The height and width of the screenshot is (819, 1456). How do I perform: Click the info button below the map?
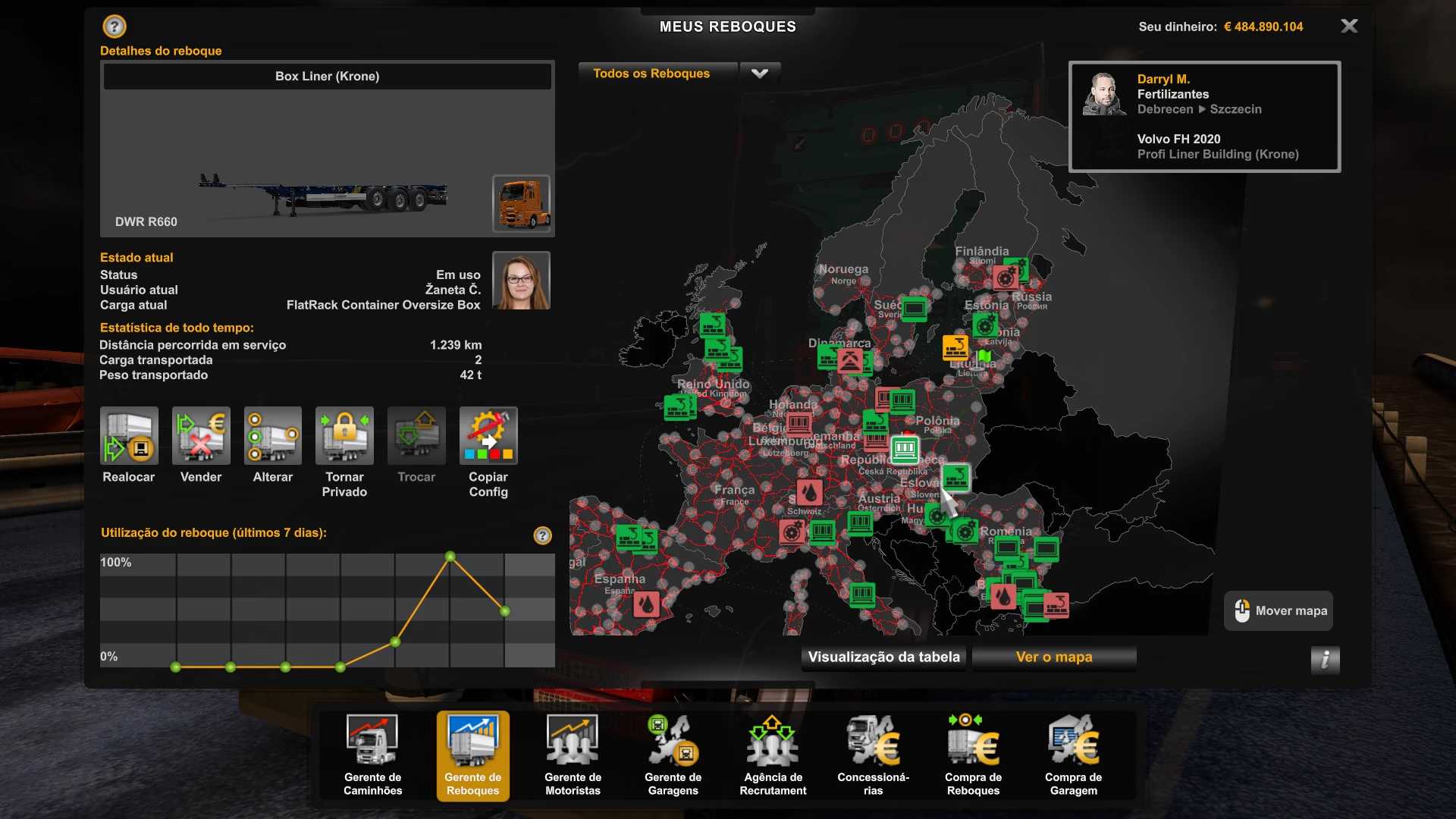[x=1325, y=660]
